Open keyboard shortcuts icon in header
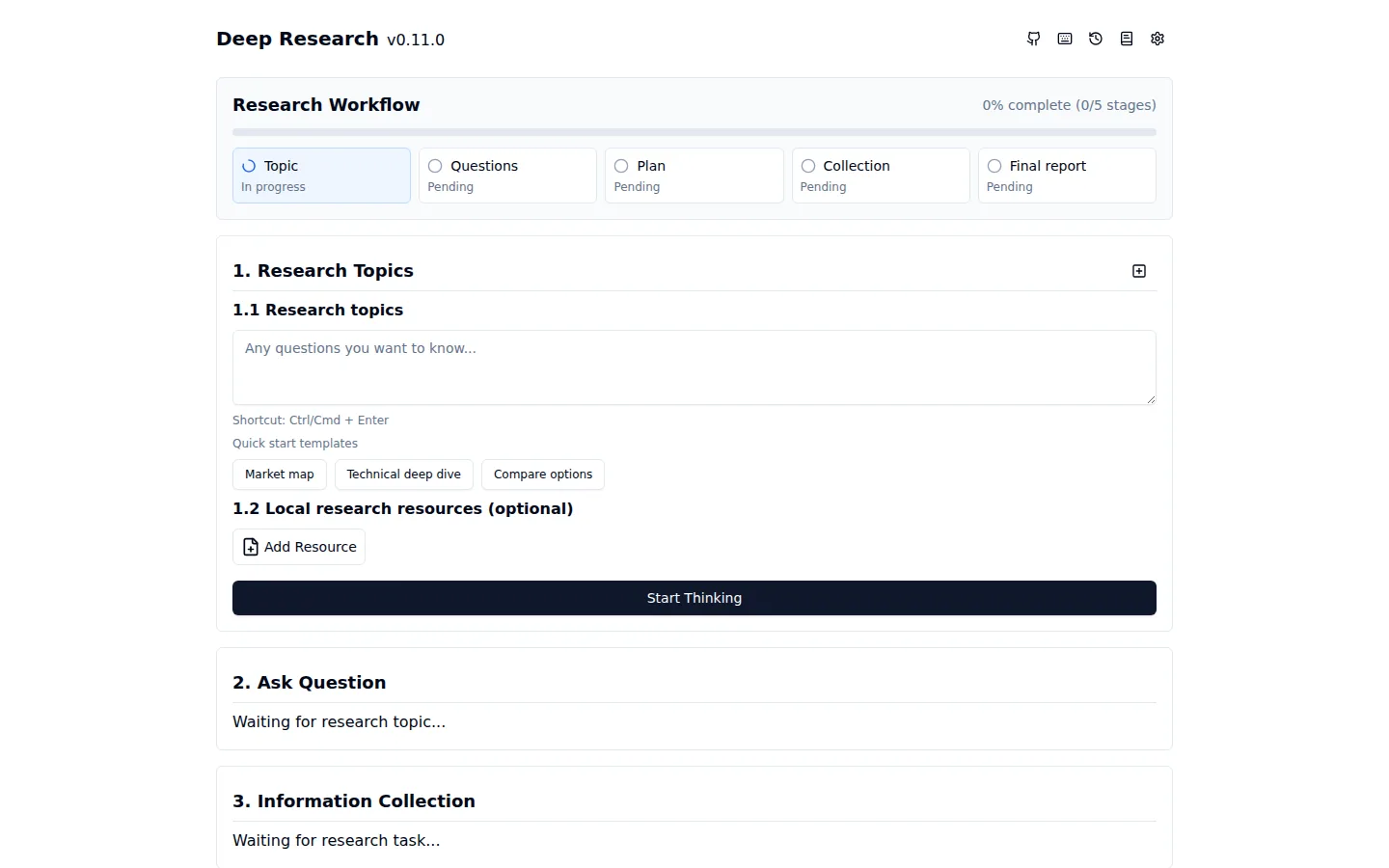Viewport: 1389px width, 868px height. click(x=1065, y=39)
